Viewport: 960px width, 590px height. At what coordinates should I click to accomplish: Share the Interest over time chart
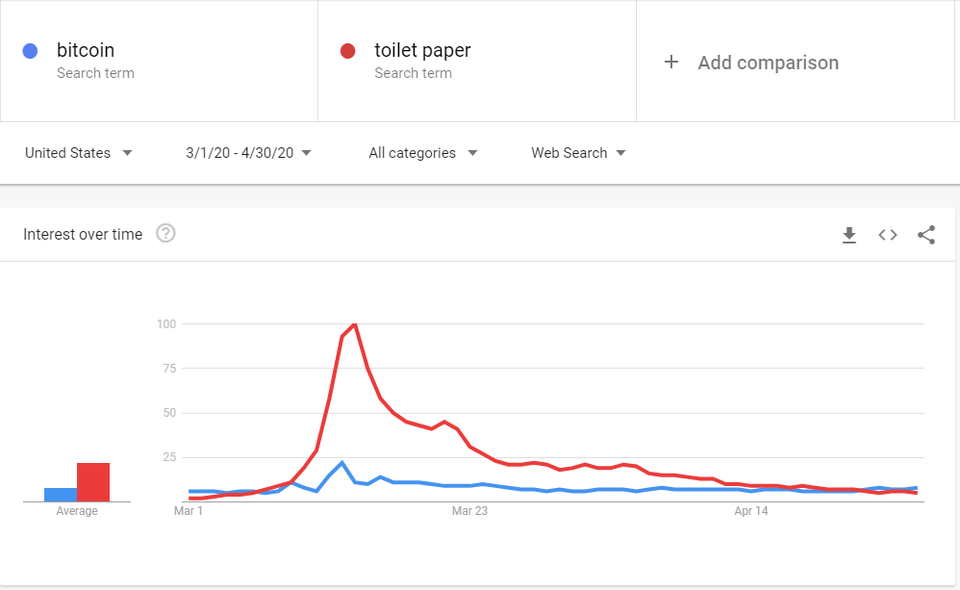[926, 235]
